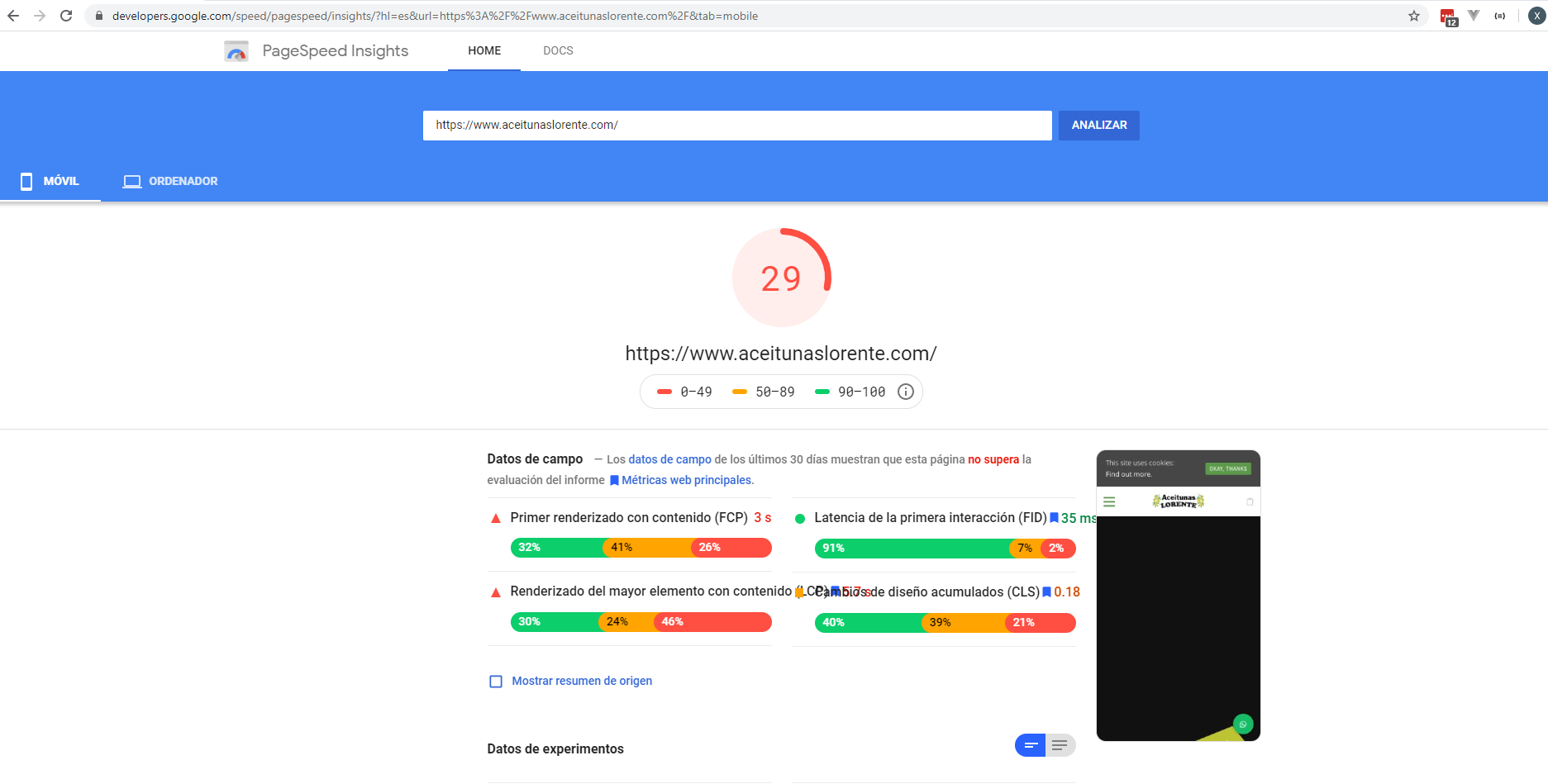Switch to compact view toggle
Screen dimensions: 1548x784
click(x=1031, y=745)
